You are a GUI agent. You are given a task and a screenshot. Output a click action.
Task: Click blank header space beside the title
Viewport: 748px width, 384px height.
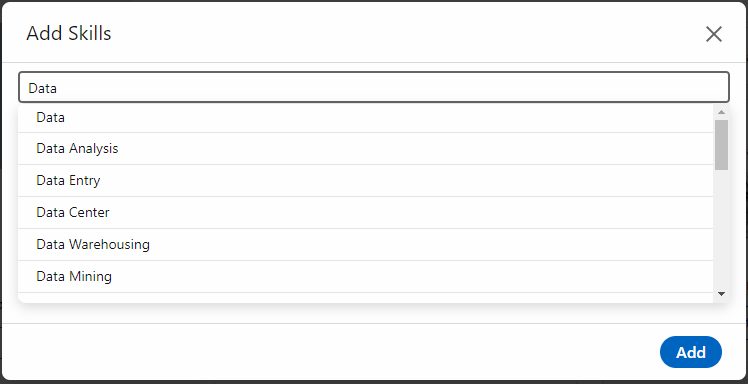click(x=405, y=33)
